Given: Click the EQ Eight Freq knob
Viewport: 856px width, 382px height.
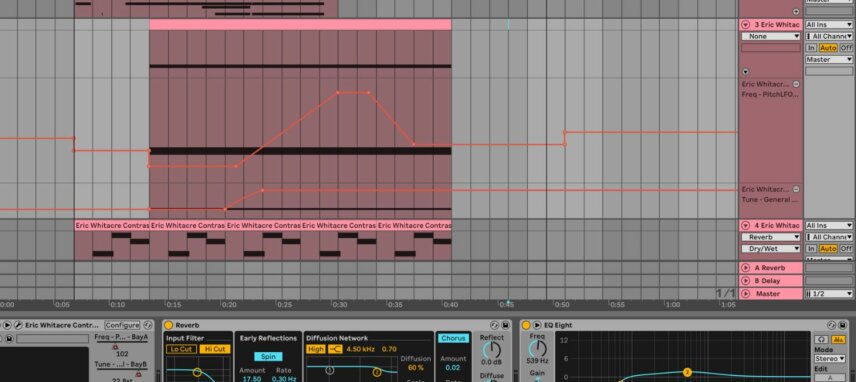Looking at the screenshot, I should click(x=537, y=348).
